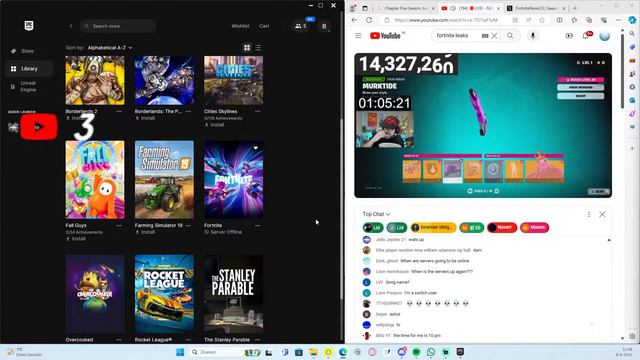Open Unreal Engine in sidebar
640x360 pixels.
coord(29,86)
